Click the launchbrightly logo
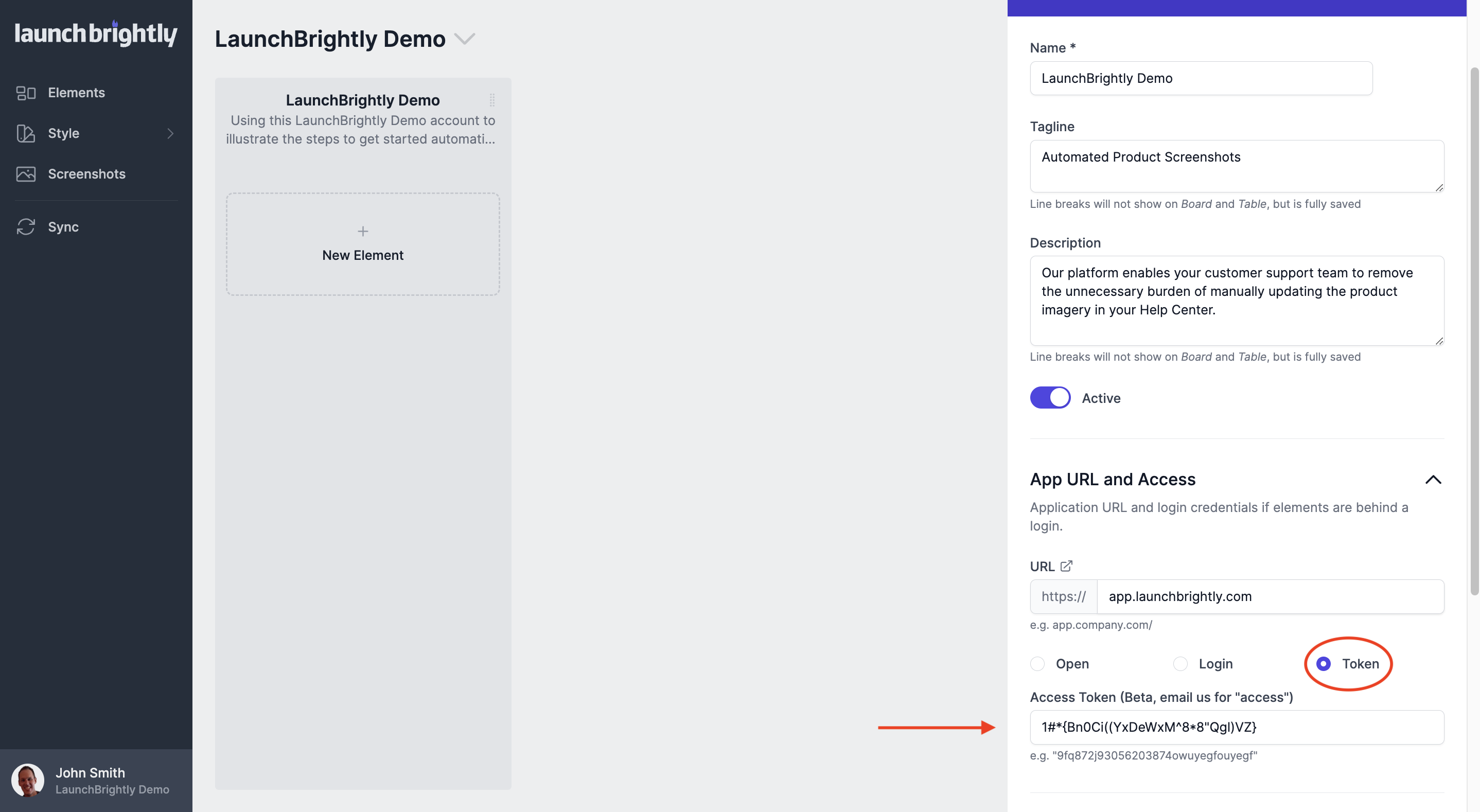 click(x=95, y=33)
